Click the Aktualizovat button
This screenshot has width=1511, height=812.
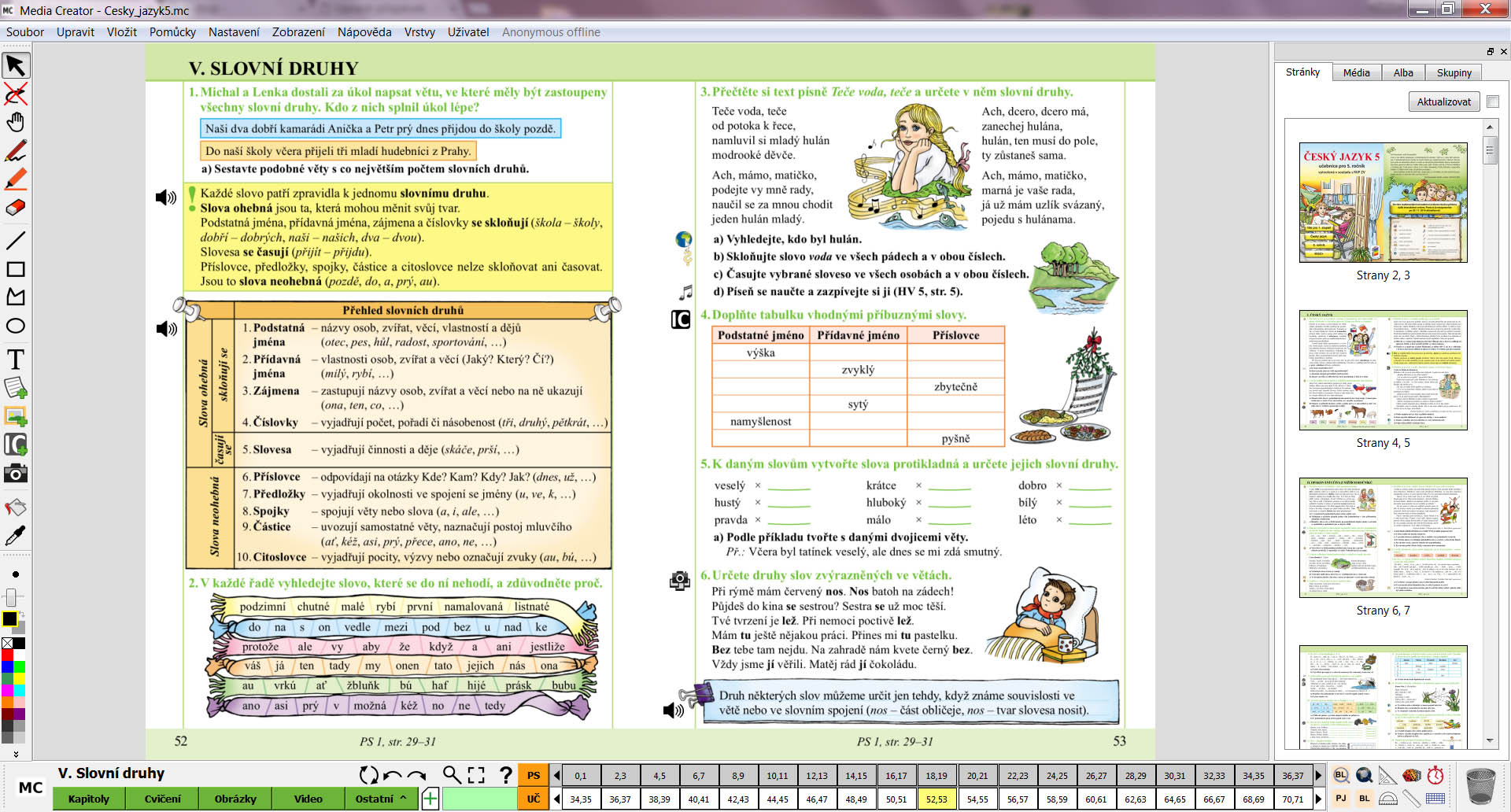[1444, 101]
